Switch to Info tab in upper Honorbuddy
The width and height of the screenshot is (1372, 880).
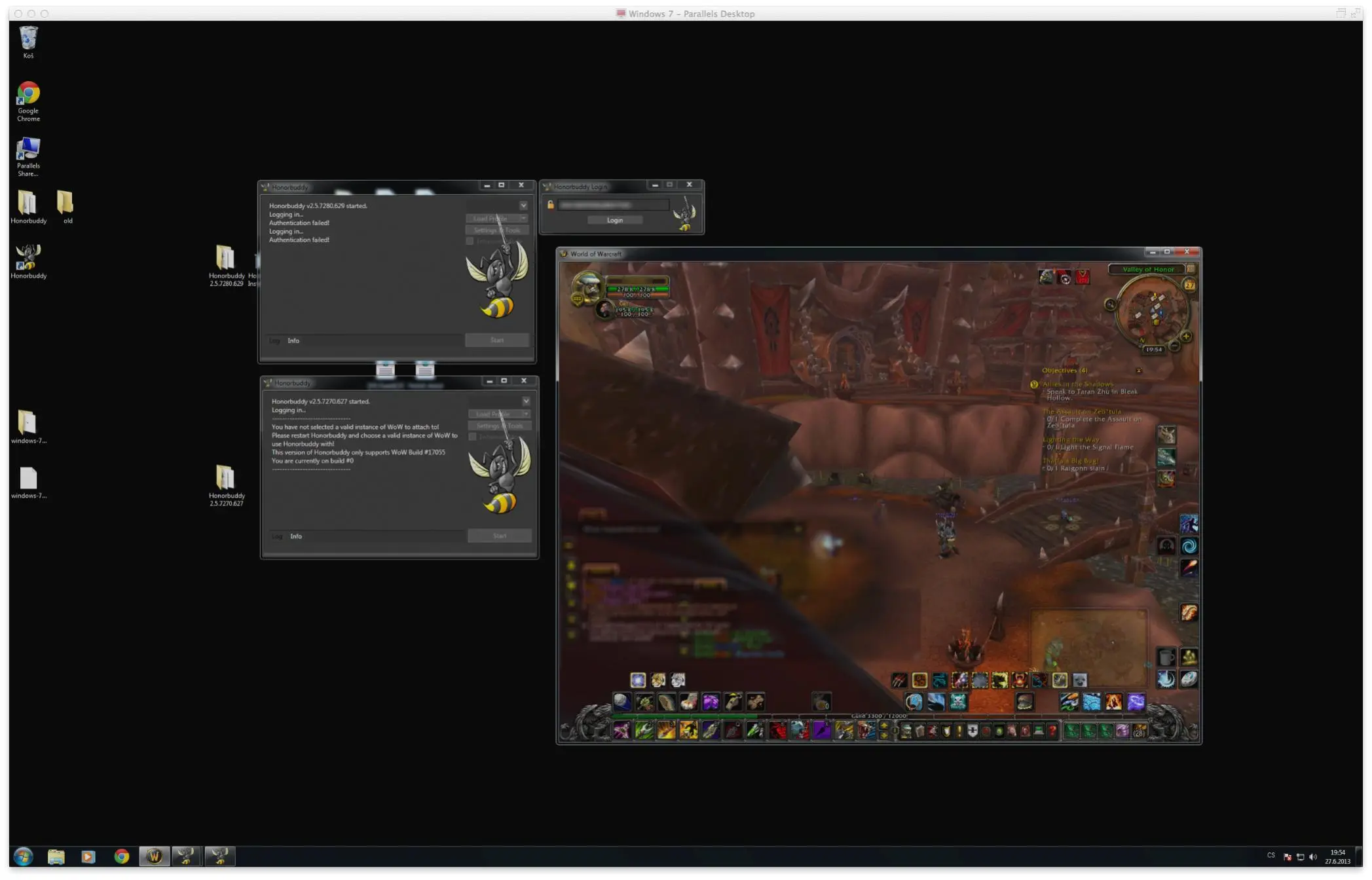coord(293,340)
